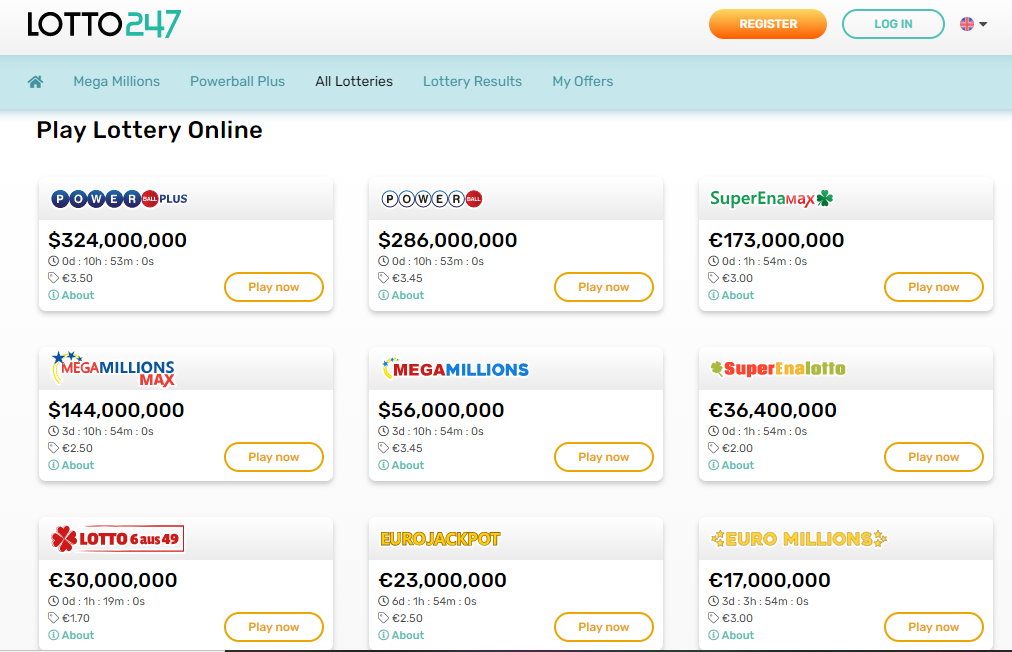
Task: Click clock icon on EuroJackpot countdown
Action: pos(383,601)
